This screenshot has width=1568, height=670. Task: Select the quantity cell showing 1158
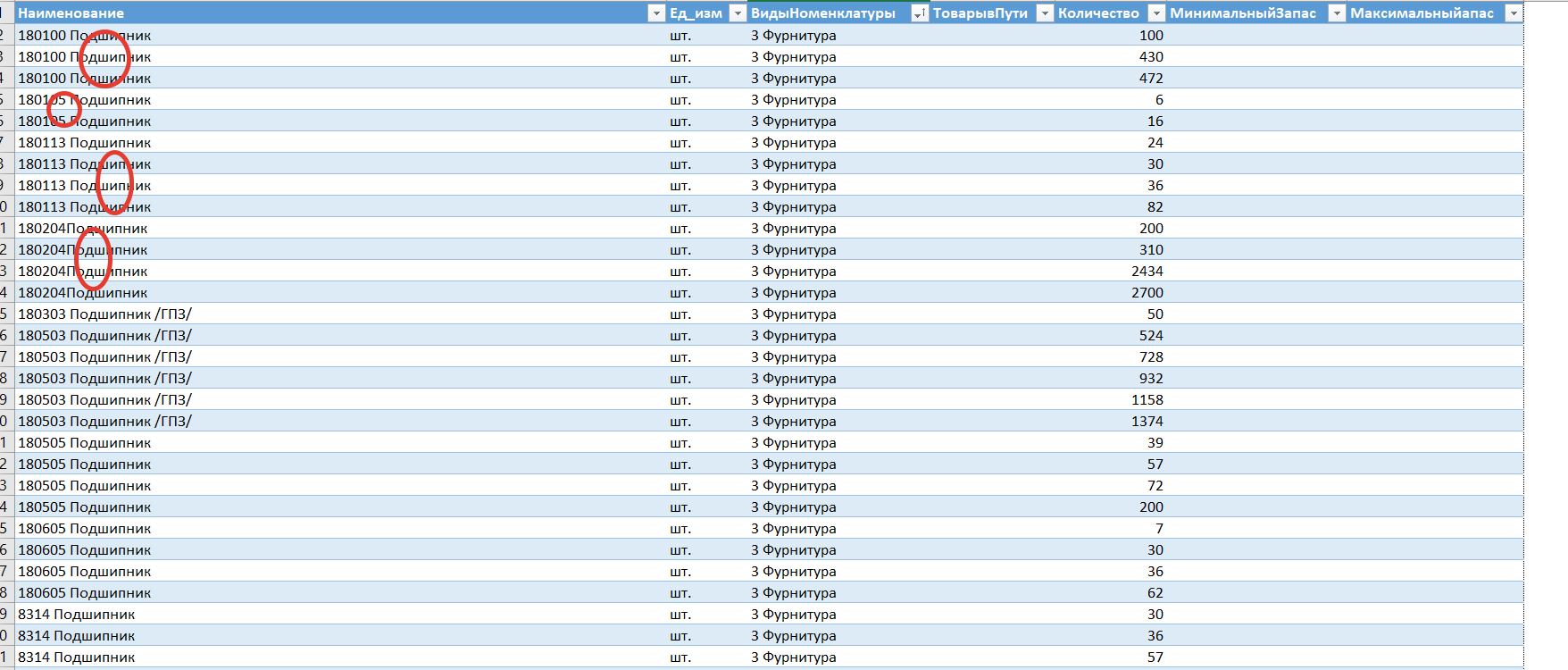click(1147, 400)
